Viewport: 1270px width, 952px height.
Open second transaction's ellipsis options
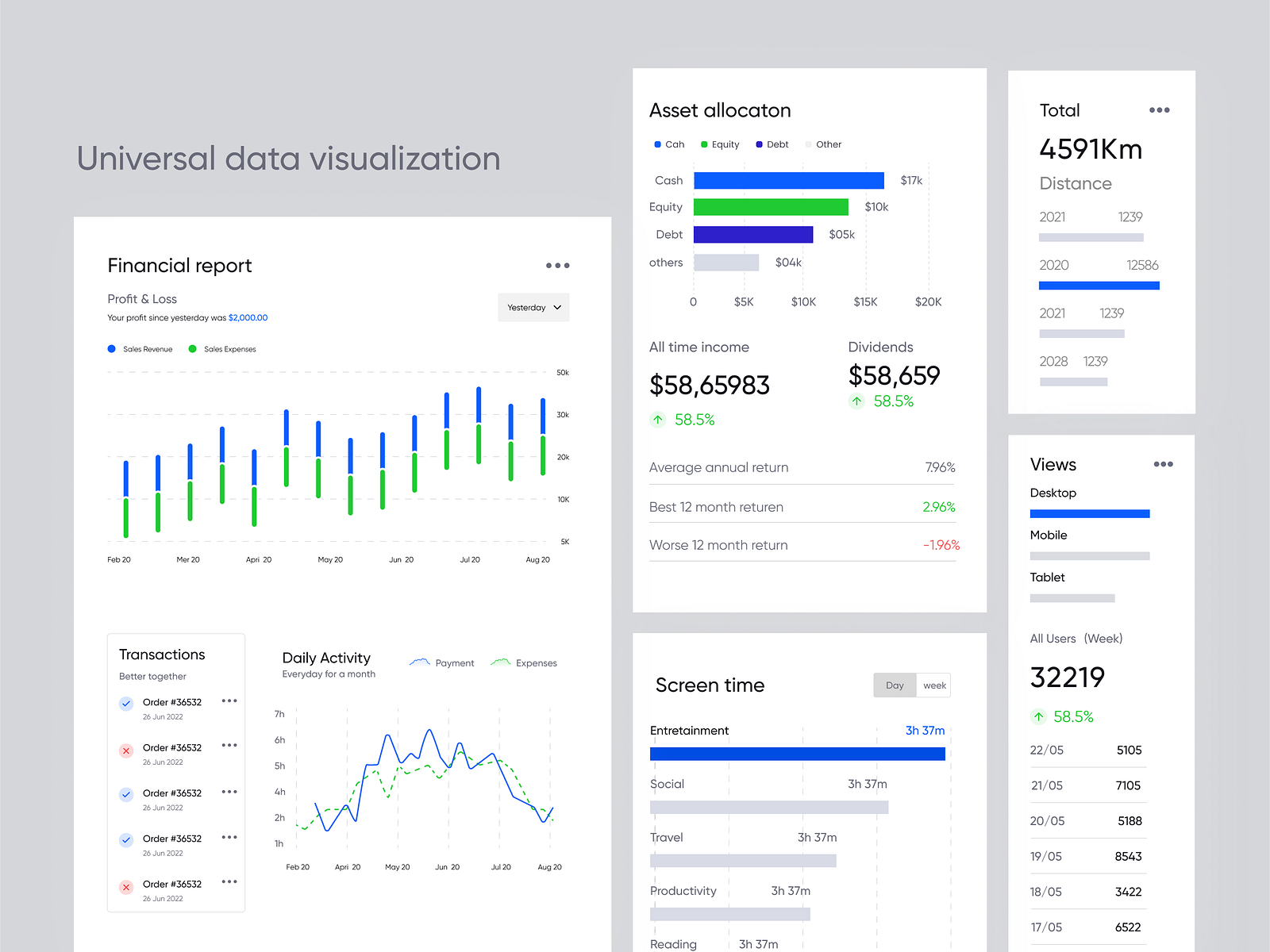229,746
